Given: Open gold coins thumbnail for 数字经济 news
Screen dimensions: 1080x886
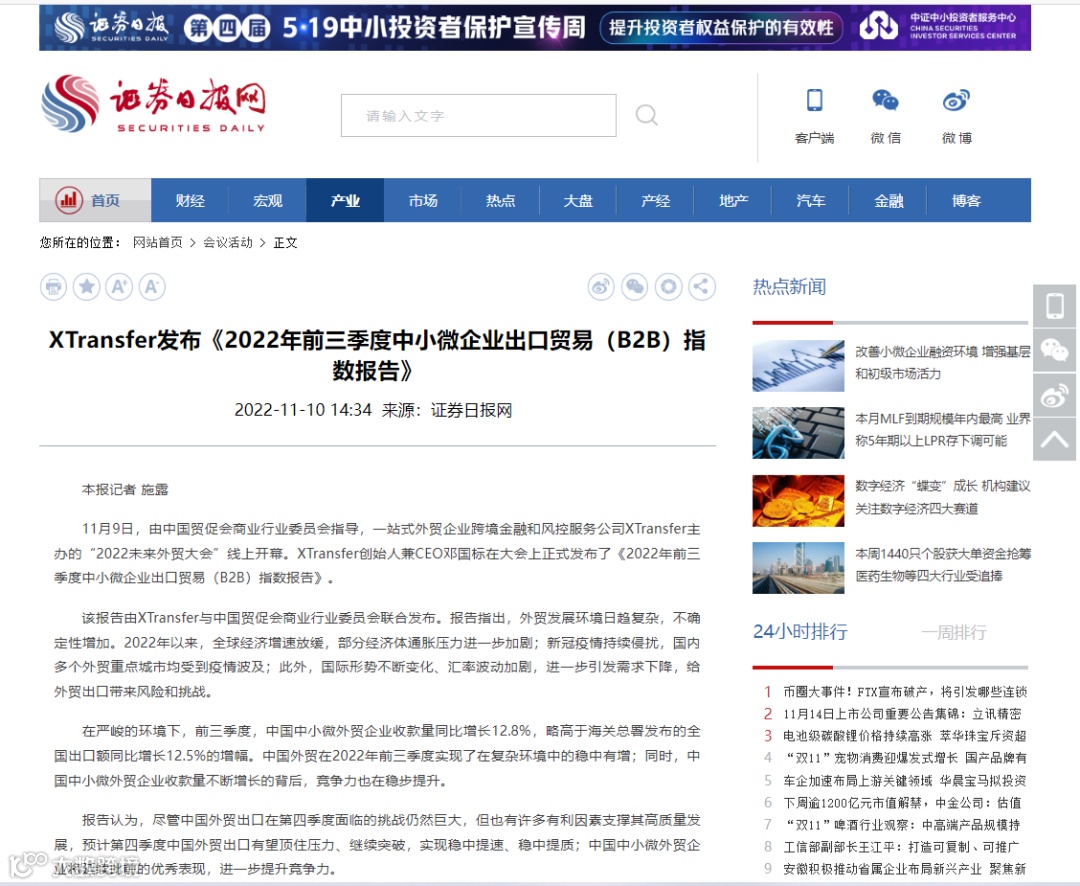Looking at the screenshot, I should 798,501.
